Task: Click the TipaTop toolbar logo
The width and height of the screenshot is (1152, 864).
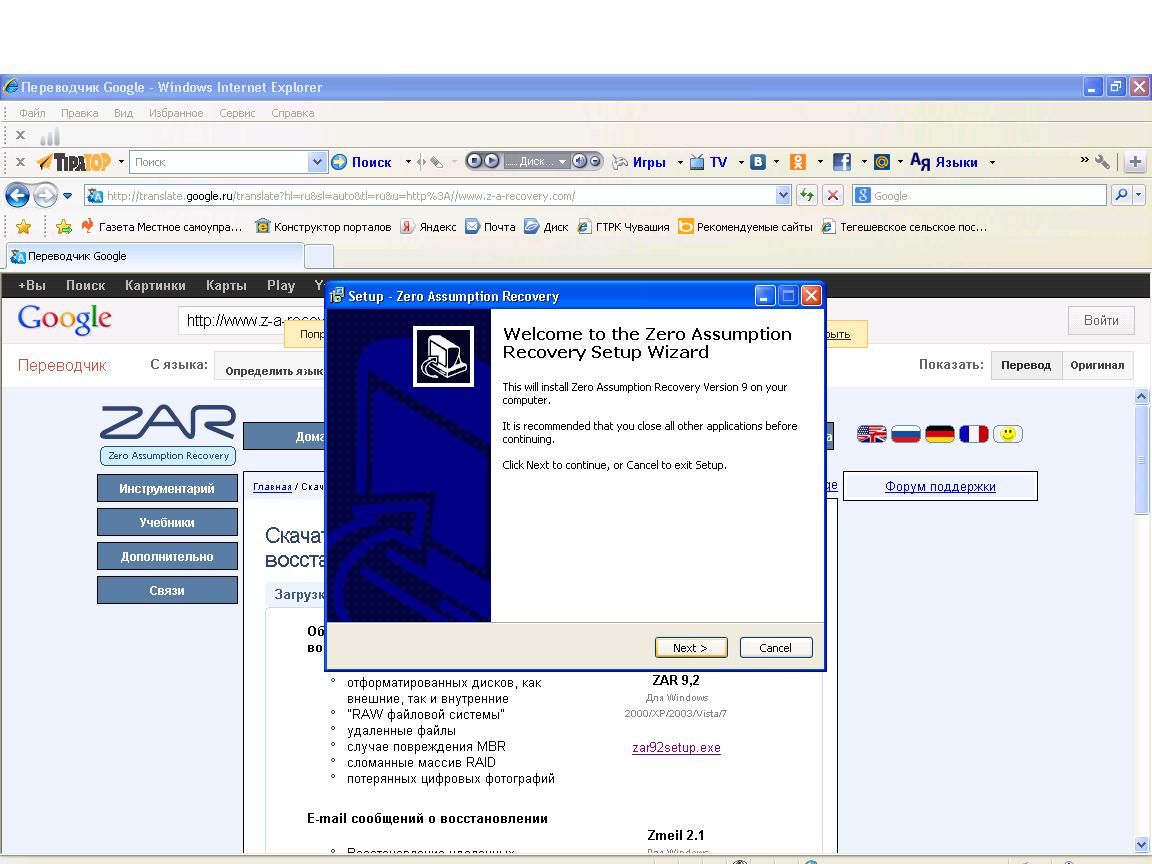Action: (74, 162)
